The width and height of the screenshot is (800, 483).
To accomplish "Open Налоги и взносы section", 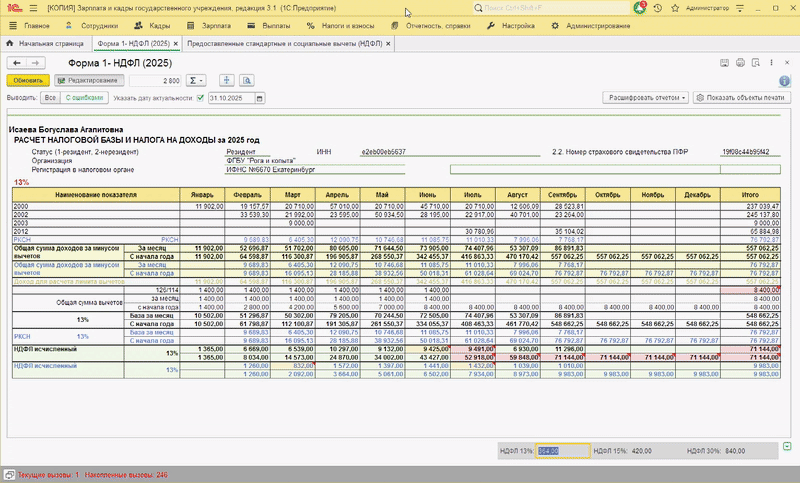I will point(340,26).
